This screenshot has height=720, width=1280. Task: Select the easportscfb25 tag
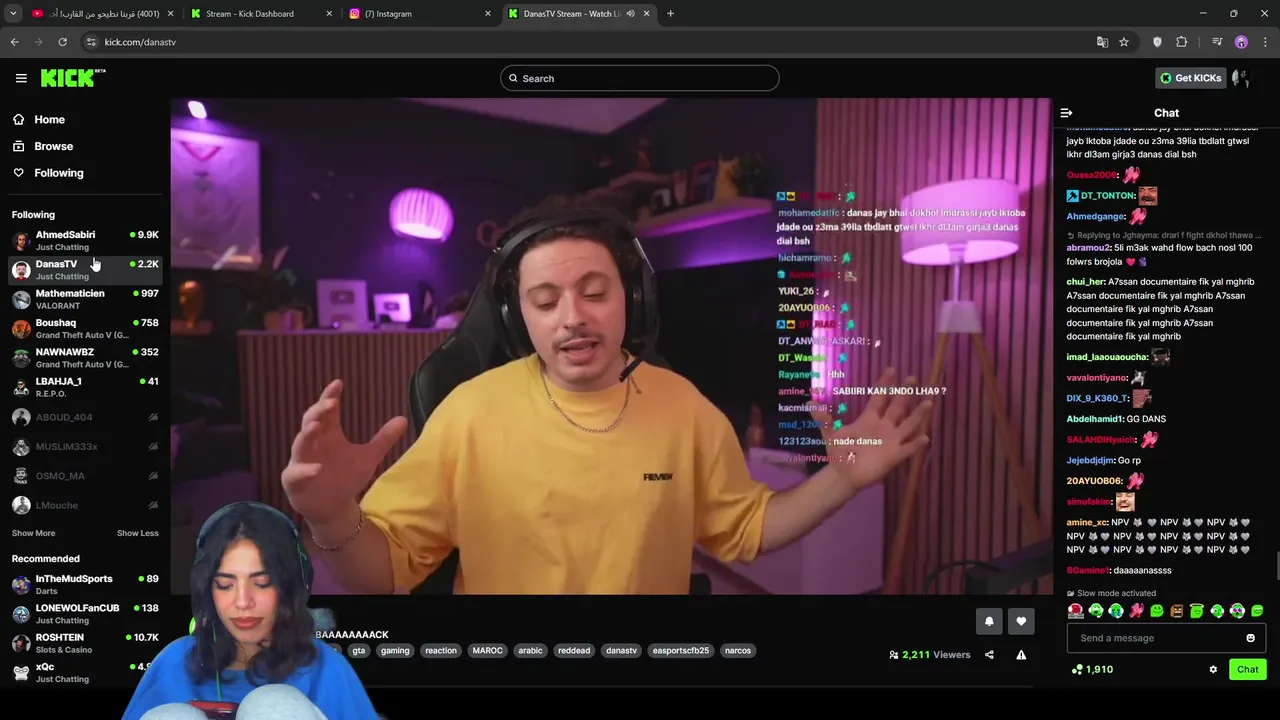[x=681, y=650]
